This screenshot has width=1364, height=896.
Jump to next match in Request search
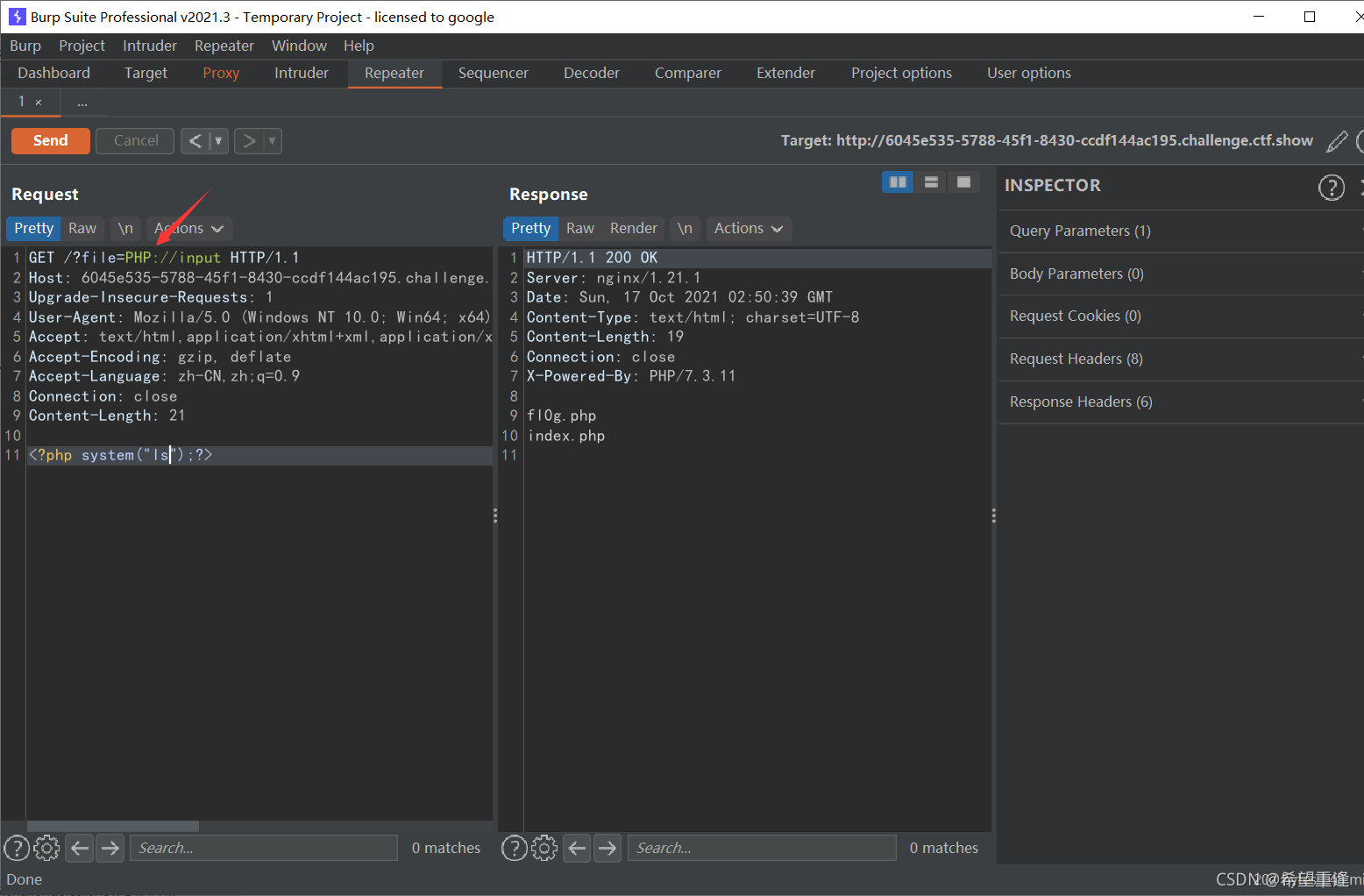pos(110,848)
